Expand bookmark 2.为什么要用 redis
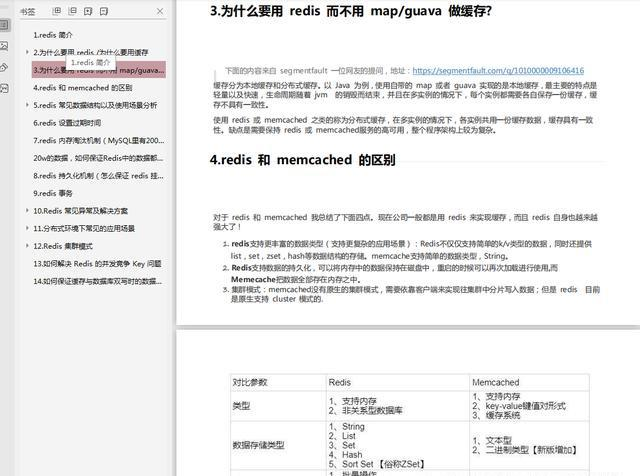The width and height of the screenshot is (640, 476). point(27,52)
